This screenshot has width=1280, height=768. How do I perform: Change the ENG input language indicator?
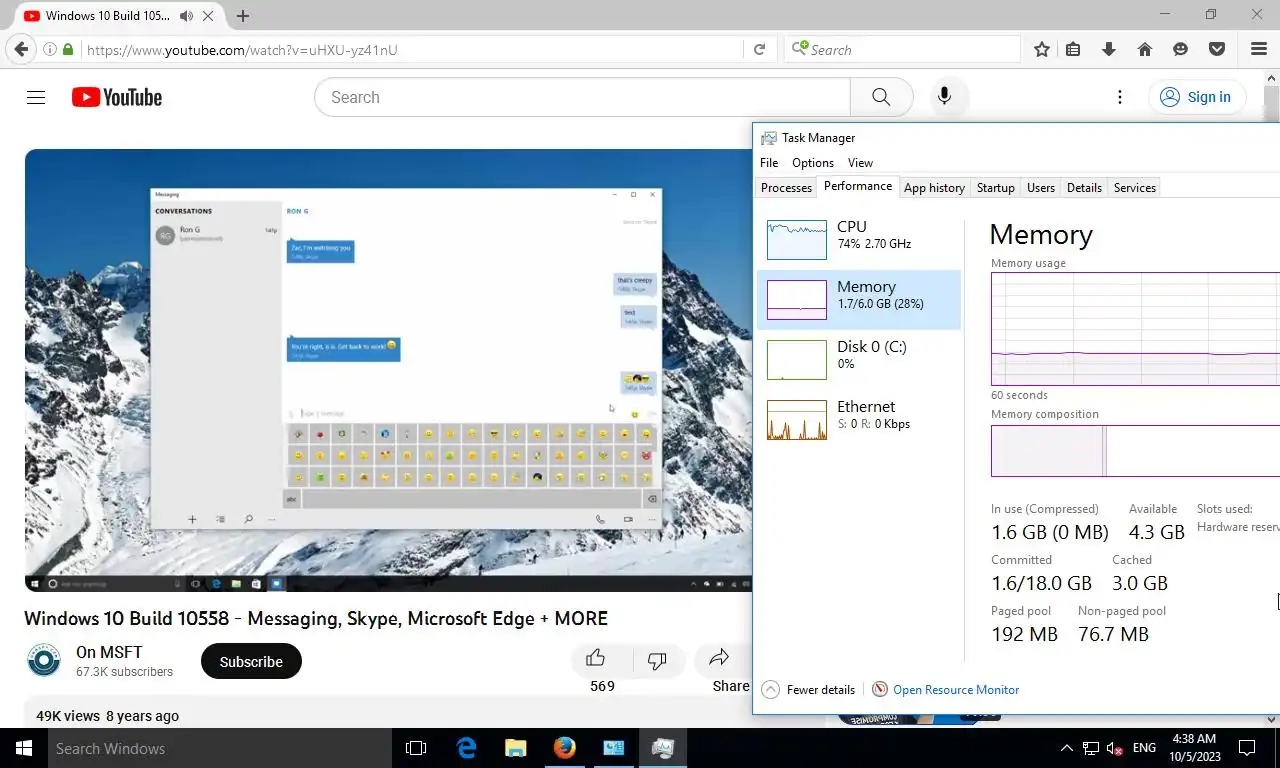click(x=1144, y=748)
